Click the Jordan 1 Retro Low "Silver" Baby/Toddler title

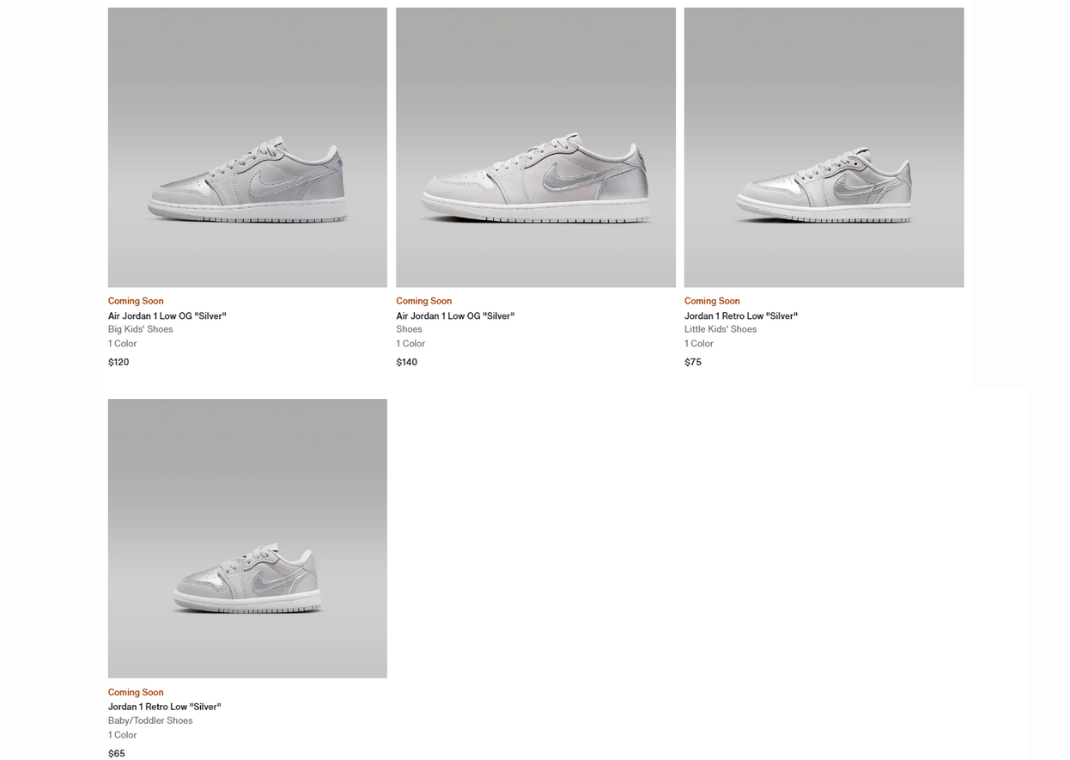pos(164,707)
